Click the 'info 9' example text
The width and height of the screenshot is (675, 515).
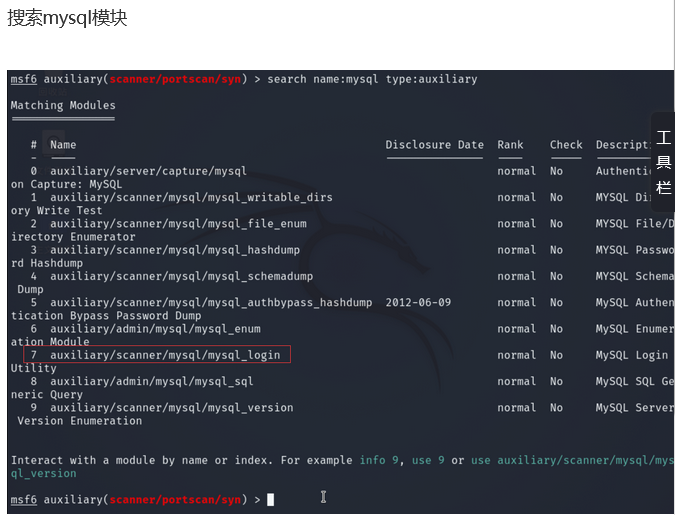(378, 460)
